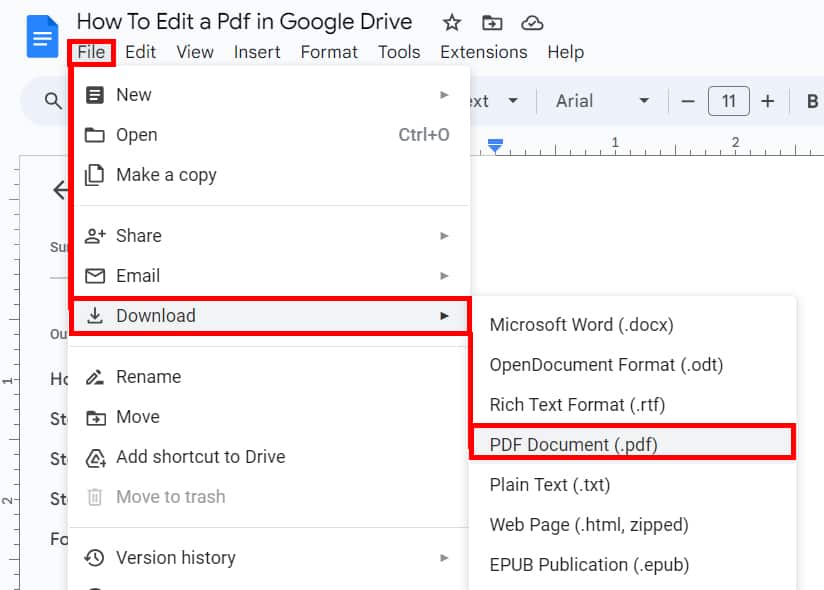Download as EPUB Publication (.epub)

(x=634, y=565)
